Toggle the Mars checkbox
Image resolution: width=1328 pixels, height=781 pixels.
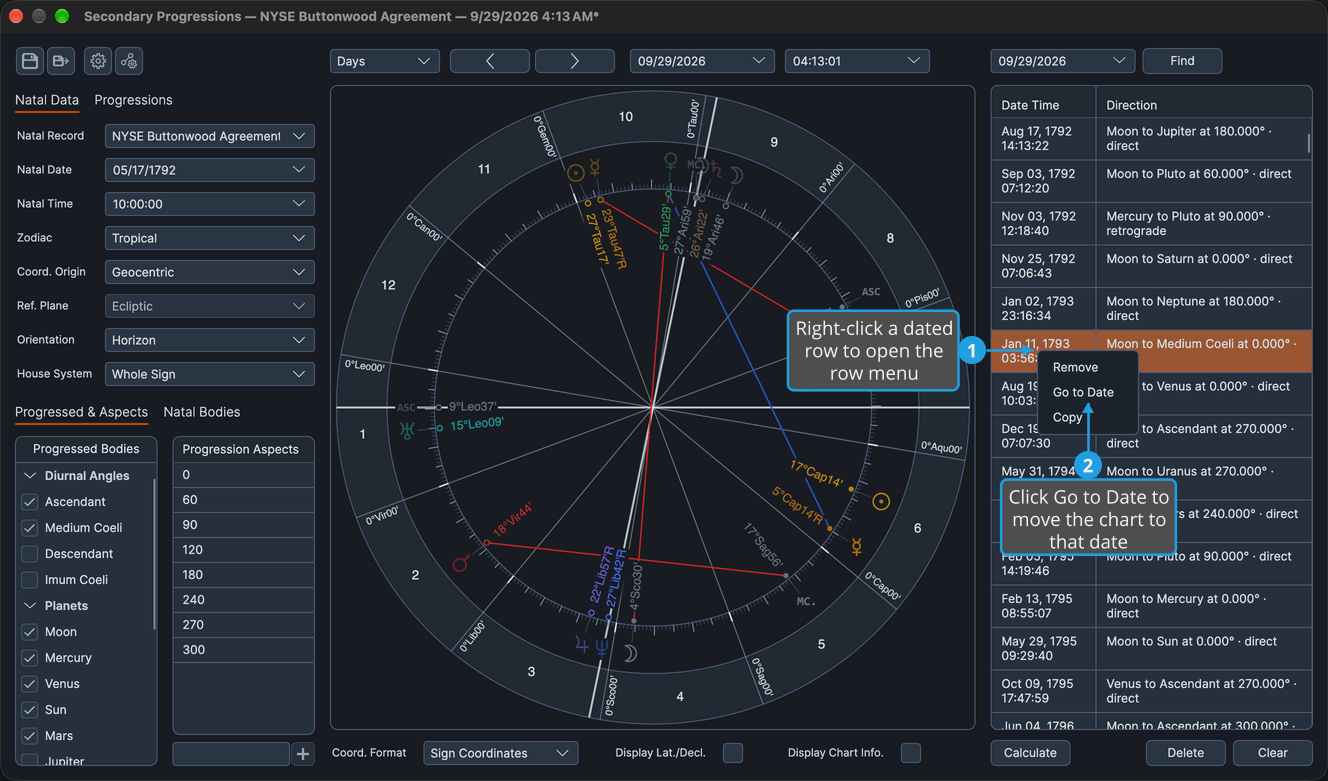[x=30, y=736]
